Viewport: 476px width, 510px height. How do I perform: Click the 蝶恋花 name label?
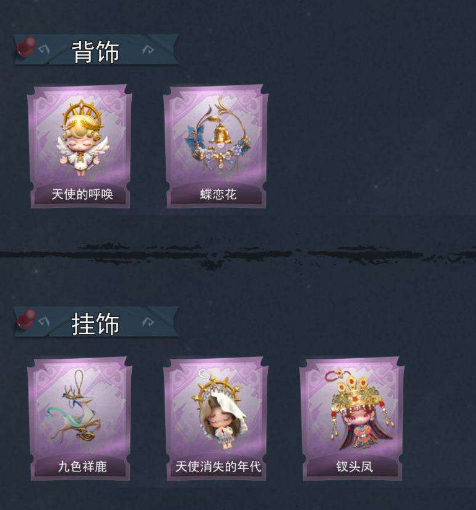pos(218,194)
